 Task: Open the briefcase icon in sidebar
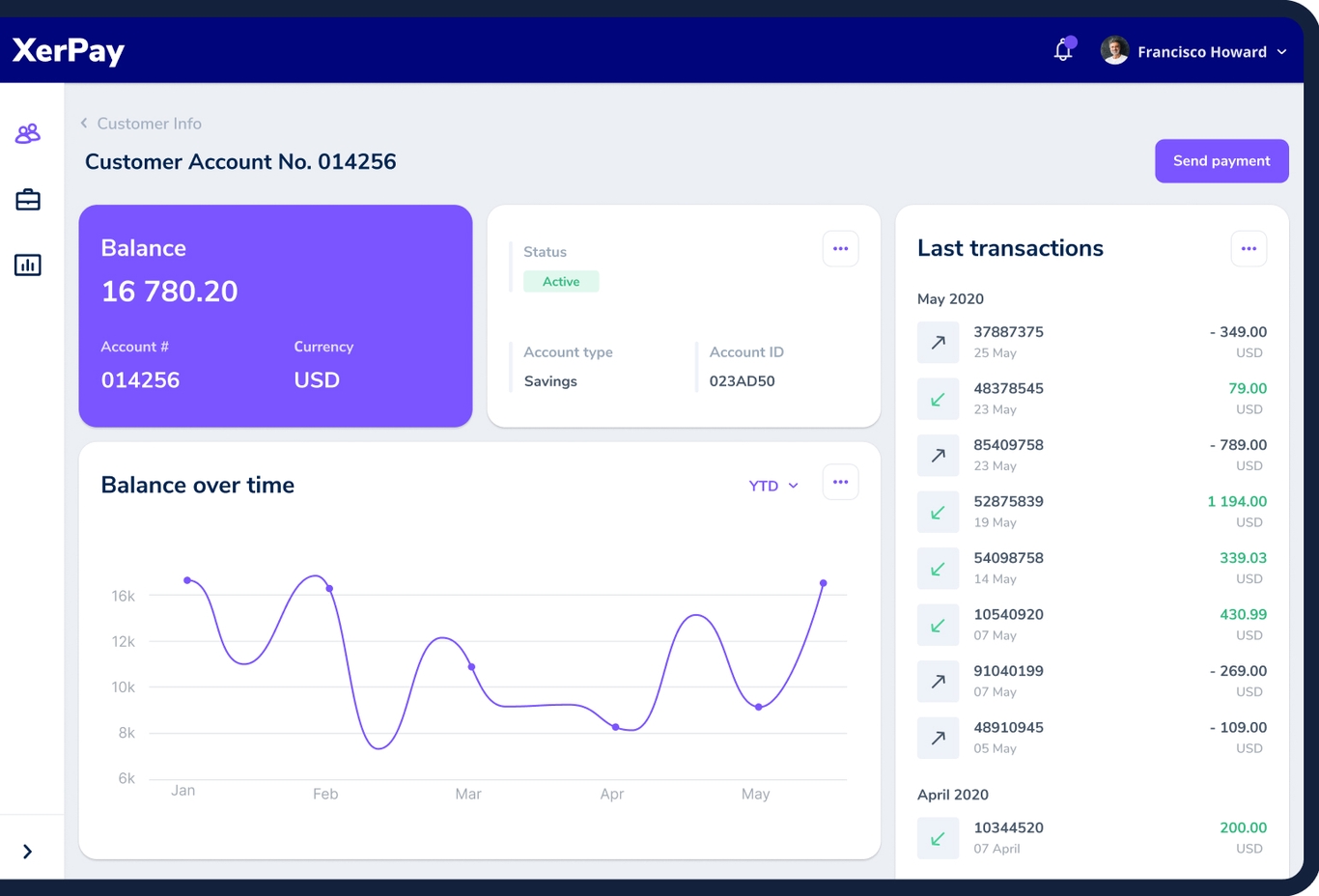[28, 200]
